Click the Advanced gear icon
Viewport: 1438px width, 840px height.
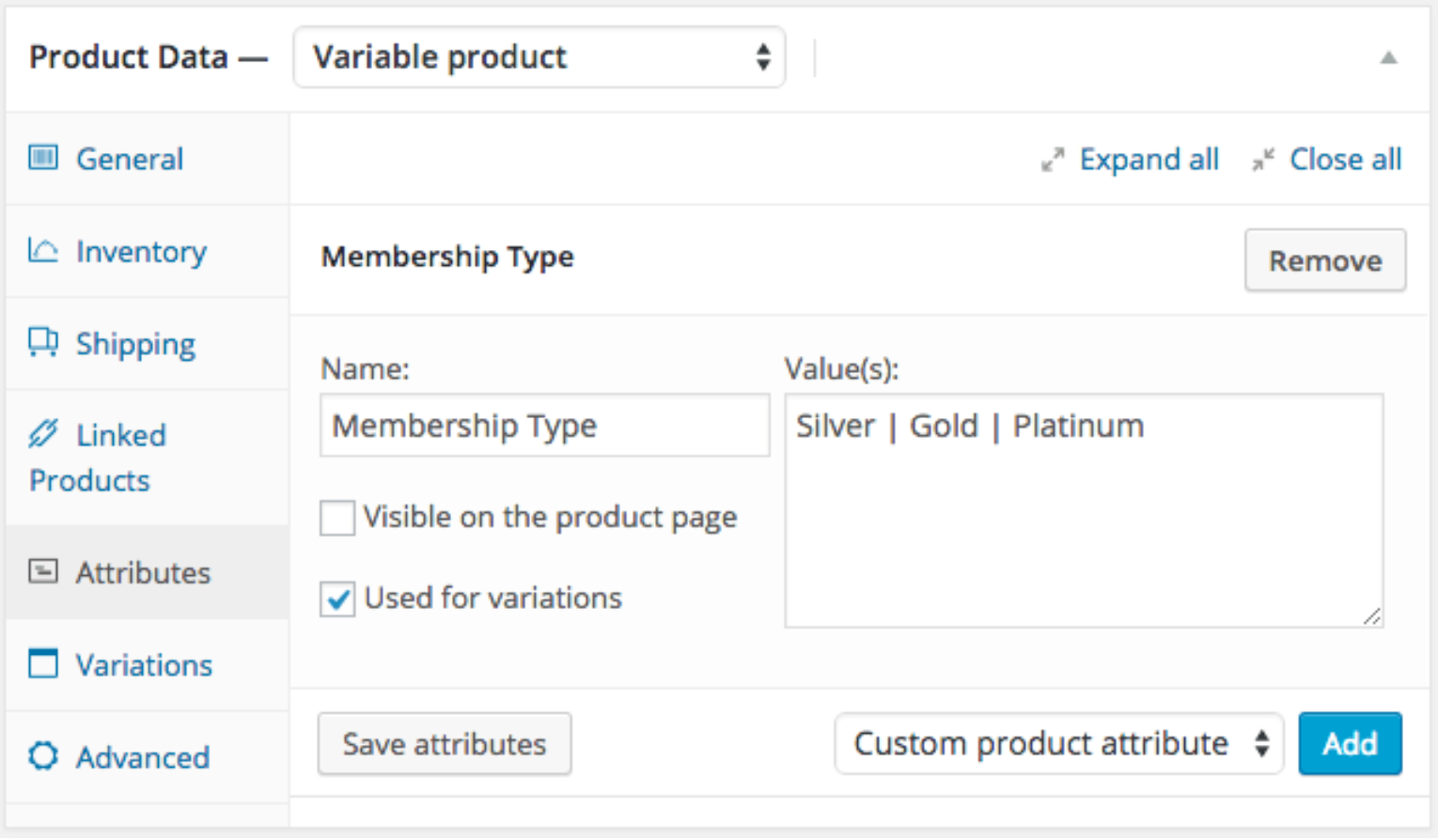click(43, 755)
